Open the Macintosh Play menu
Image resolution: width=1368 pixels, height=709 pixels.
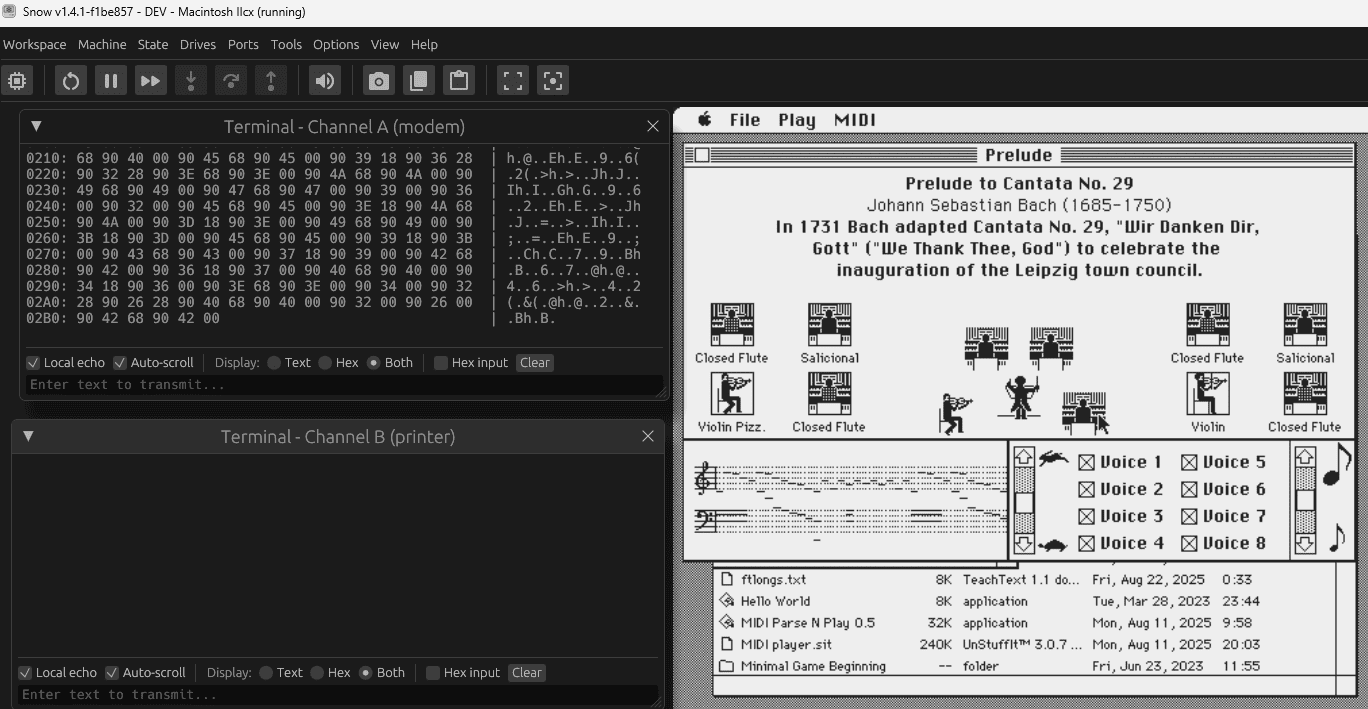coord(797,120)
